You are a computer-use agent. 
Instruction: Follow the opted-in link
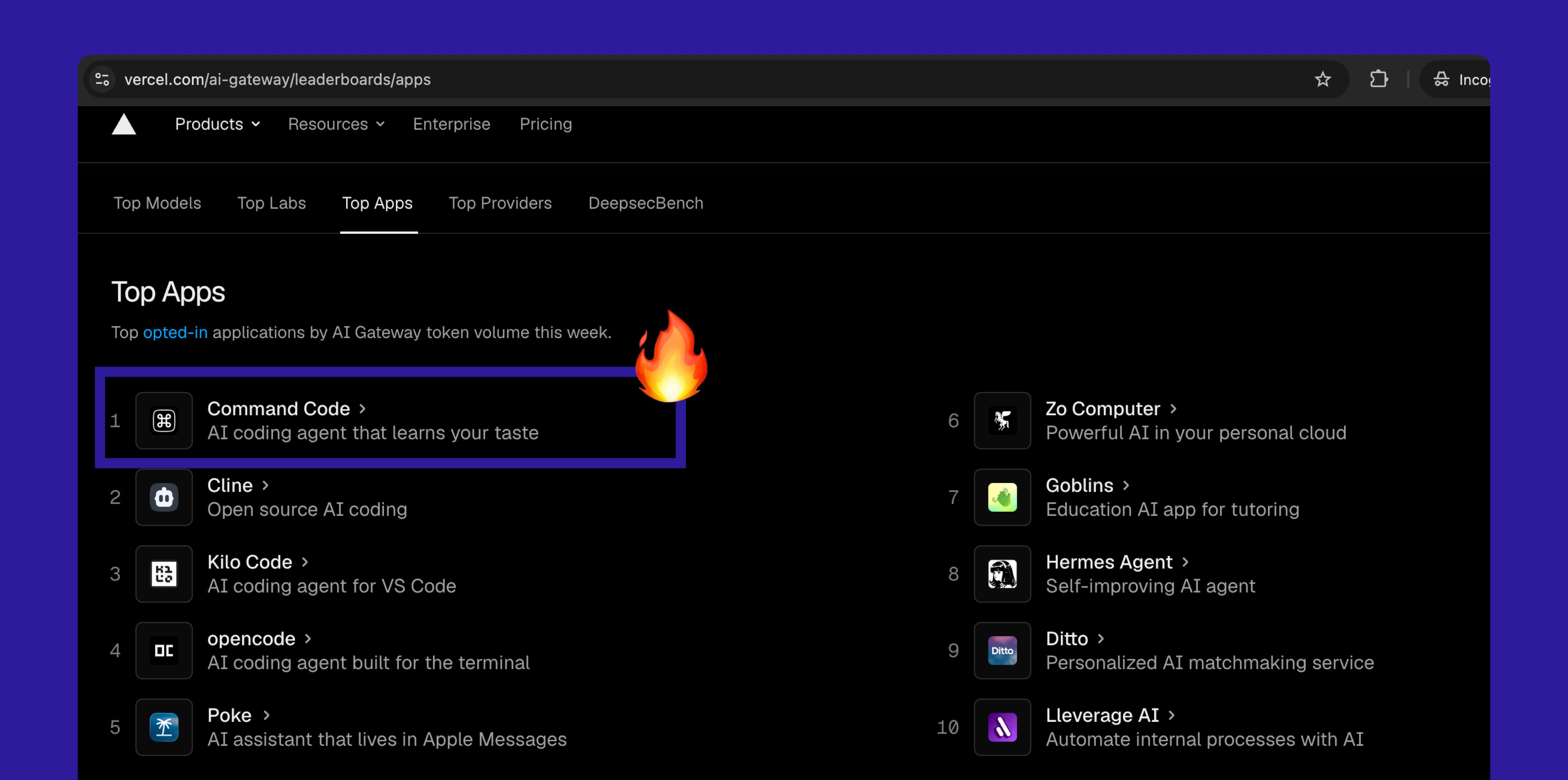tap(175, 333)
